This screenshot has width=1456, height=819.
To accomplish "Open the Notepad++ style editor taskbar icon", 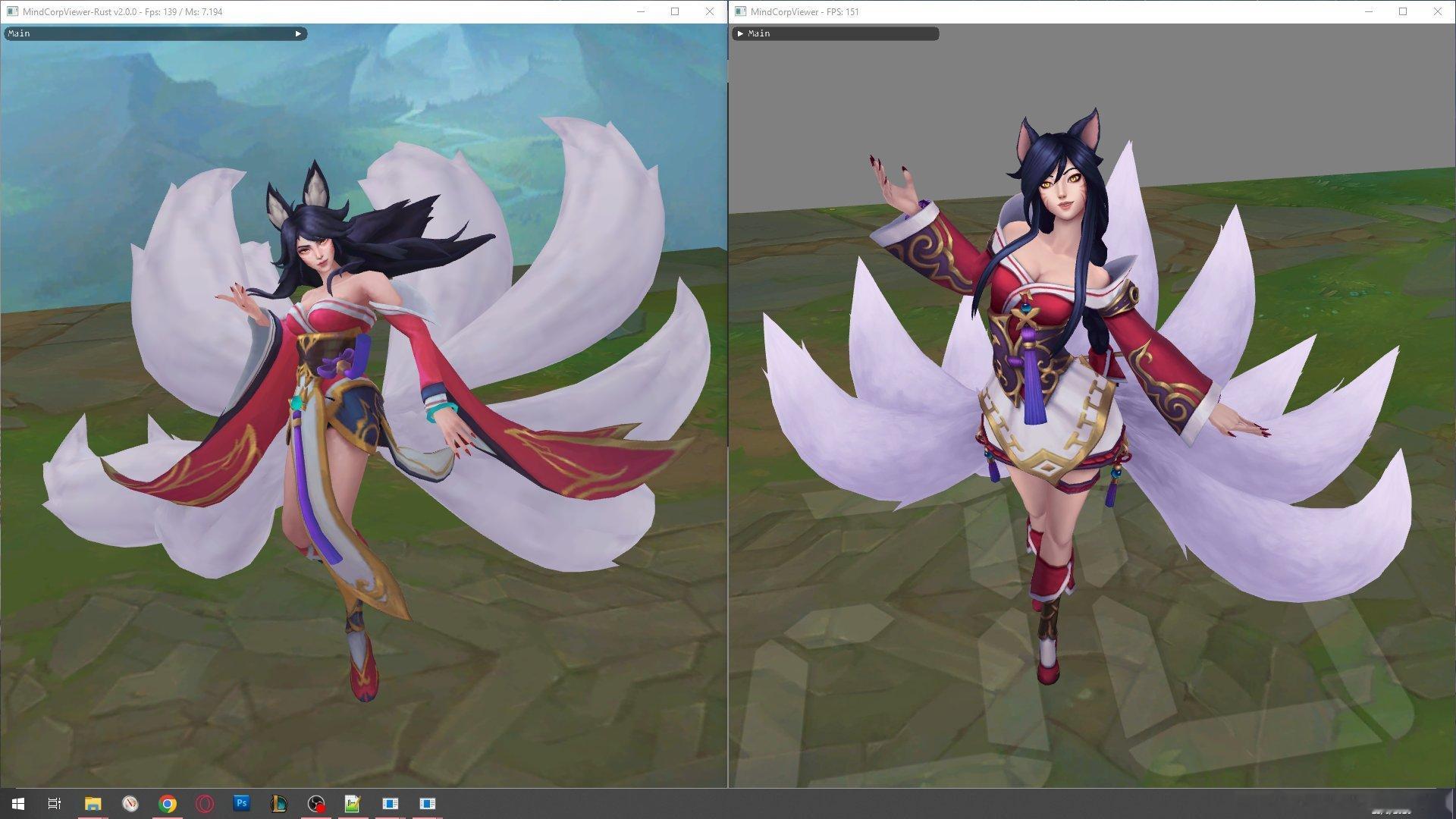I will (x=353, y=804).
